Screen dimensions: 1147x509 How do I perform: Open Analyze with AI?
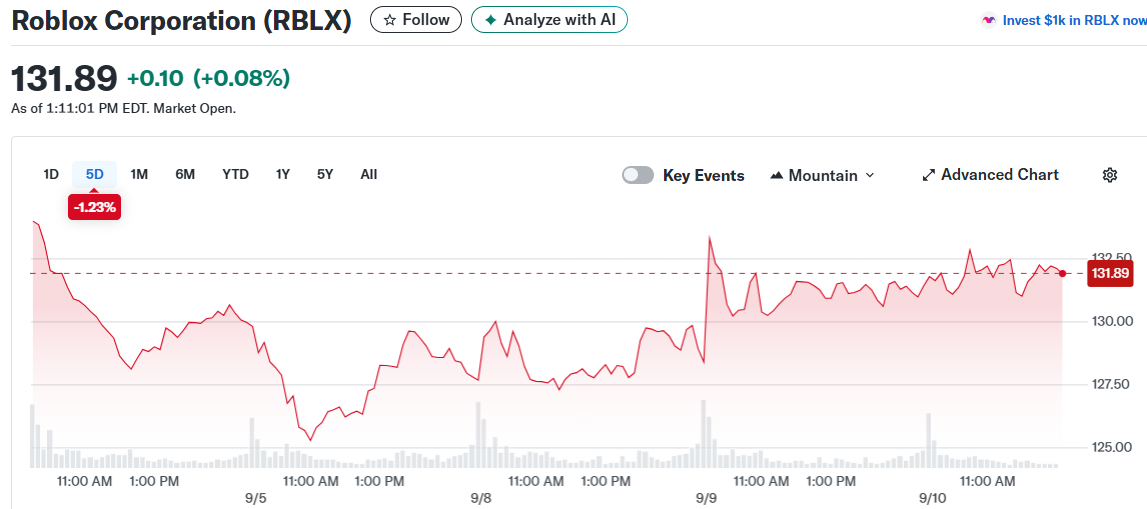click(549, 20)
